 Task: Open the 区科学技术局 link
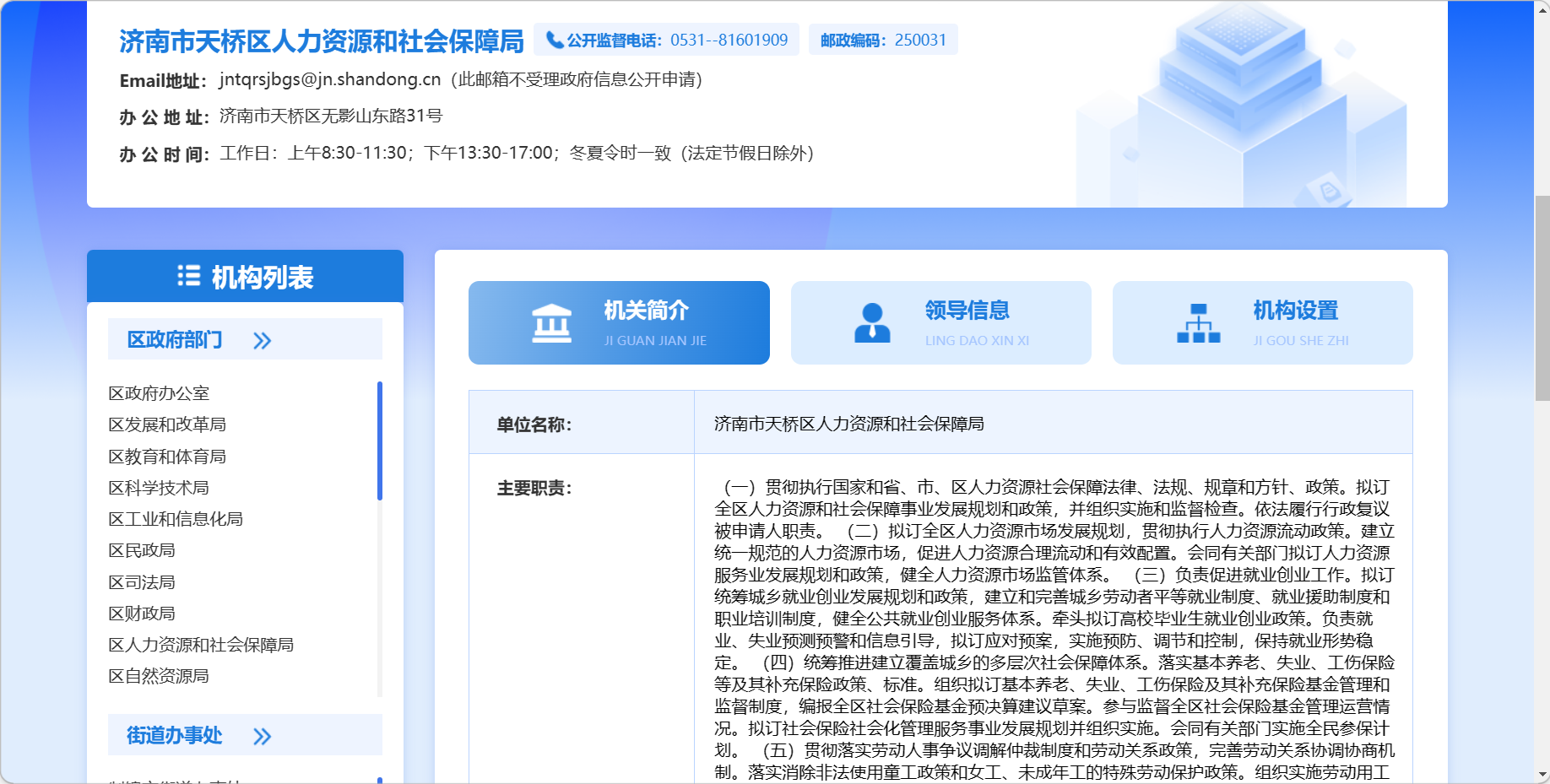[159, 488]
